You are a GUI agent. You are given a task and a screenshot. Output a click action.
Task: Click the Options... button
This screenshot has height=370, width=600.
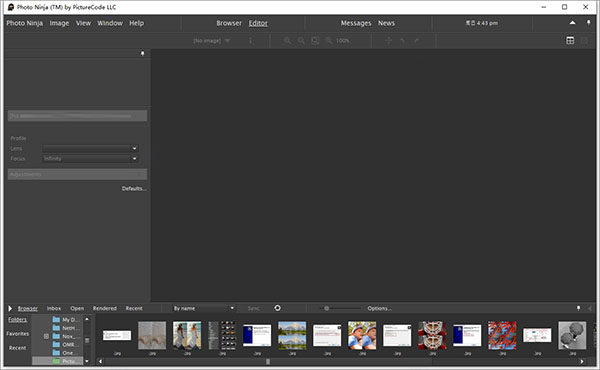click(x=380, y=308)
